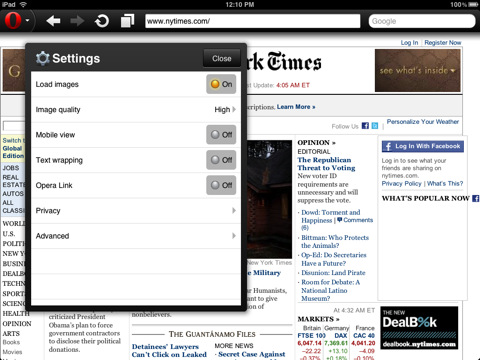Open Dowd: Torment and Happiness article
This screenshot has height=360, width=480.
[x=330, y=216]
